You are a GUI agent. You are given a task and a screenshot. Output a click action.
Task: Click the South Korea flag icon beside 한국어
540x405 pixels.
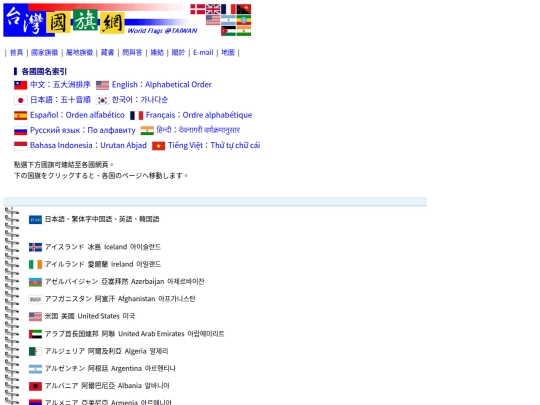[x=102, y=100]
